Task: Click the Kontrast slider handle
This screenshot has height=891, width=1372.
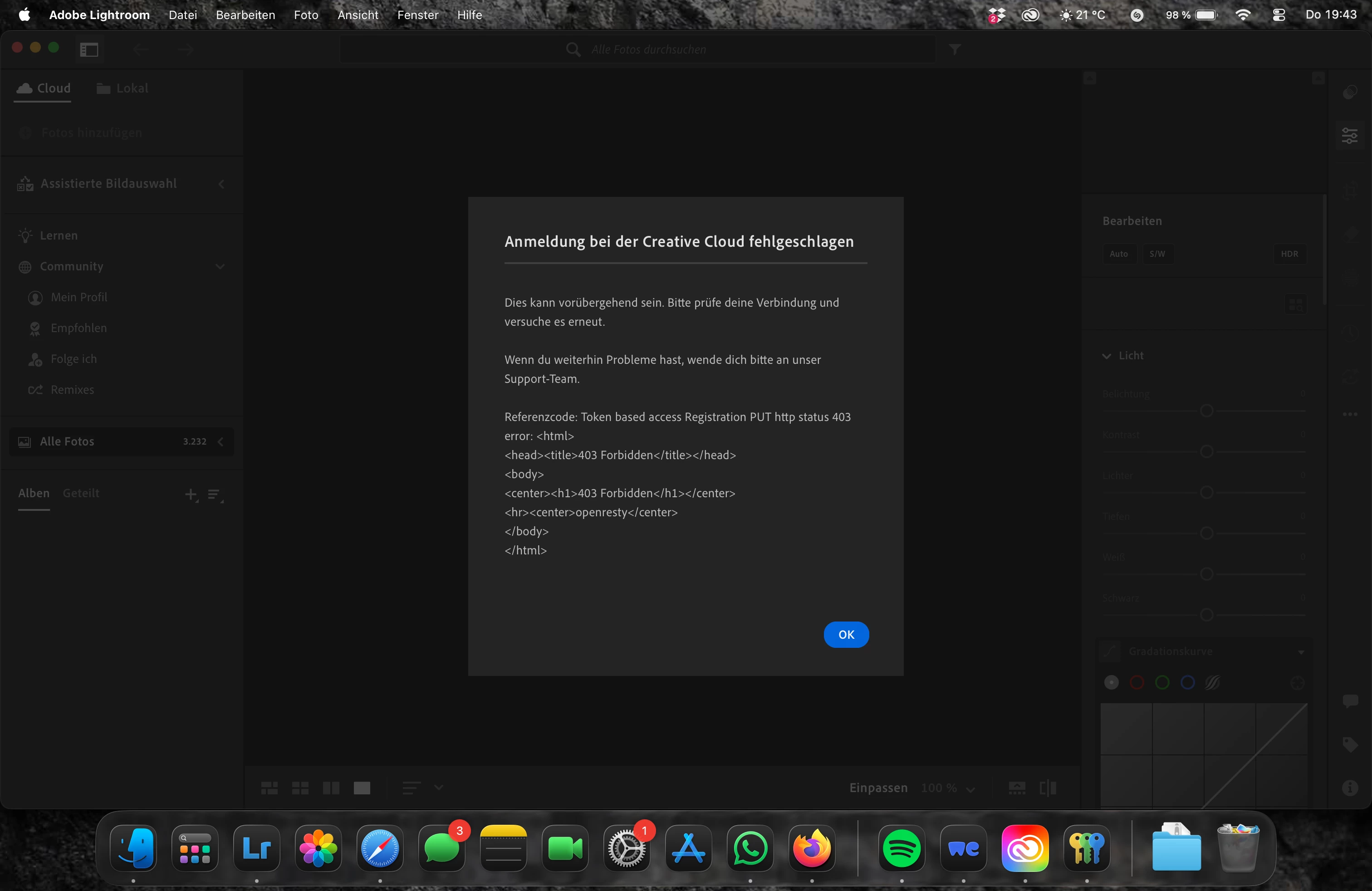Action: pyautogui.click(x=1206, y=452)
